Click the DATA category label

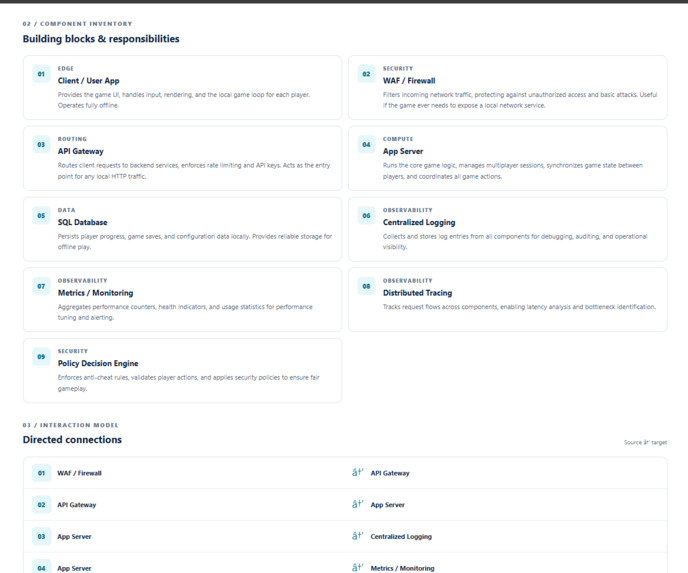[x=66, y=210]
